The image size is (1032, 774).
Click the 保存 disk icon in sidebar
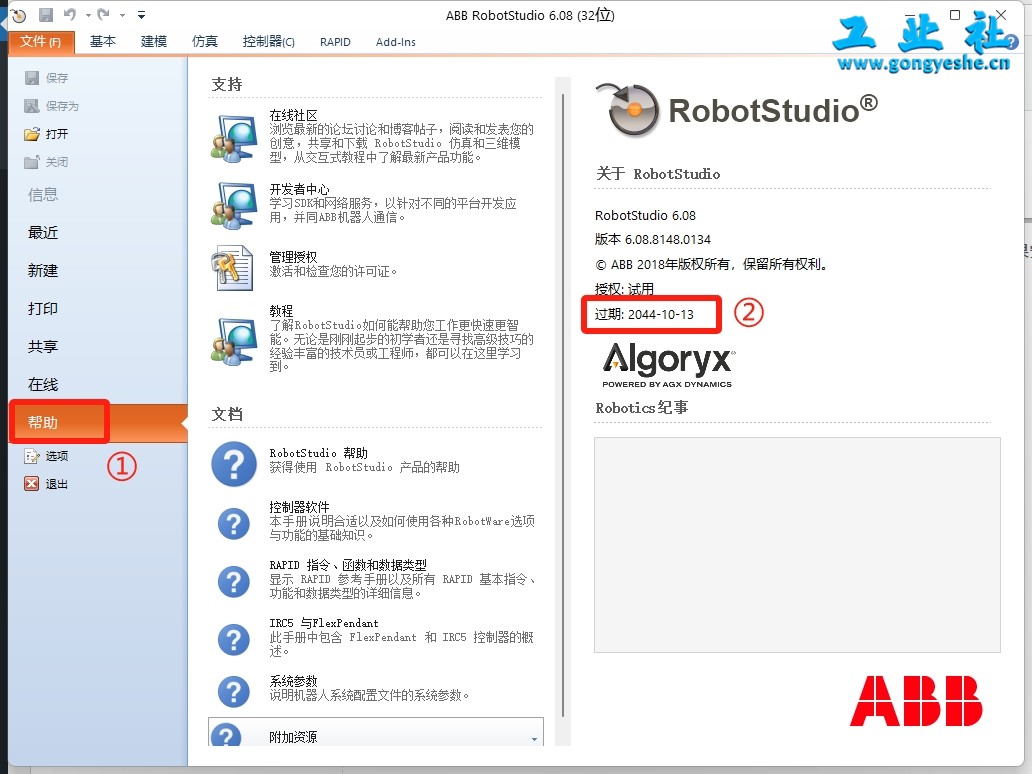pos(32,78)
